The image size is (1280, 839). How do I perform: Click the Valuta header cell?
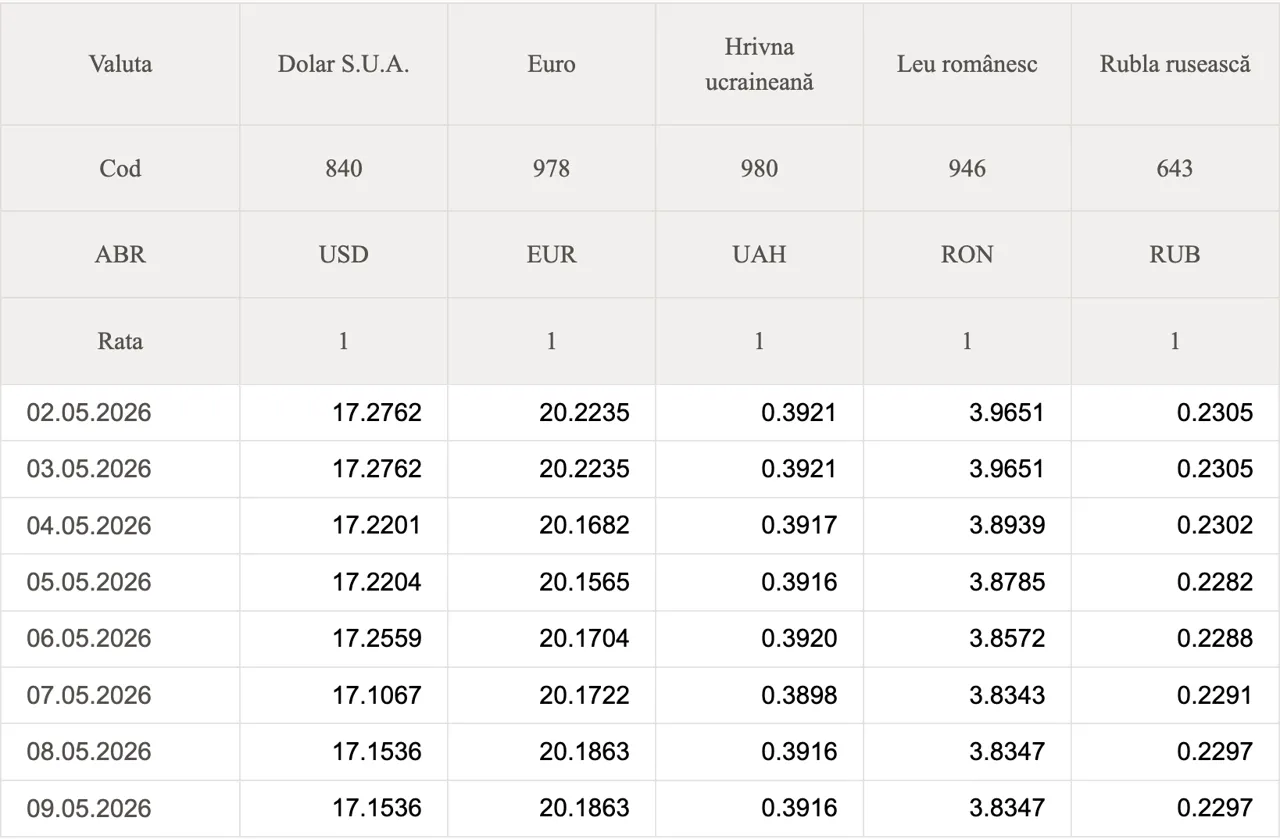pyautogui.click(x=120, y=64)
